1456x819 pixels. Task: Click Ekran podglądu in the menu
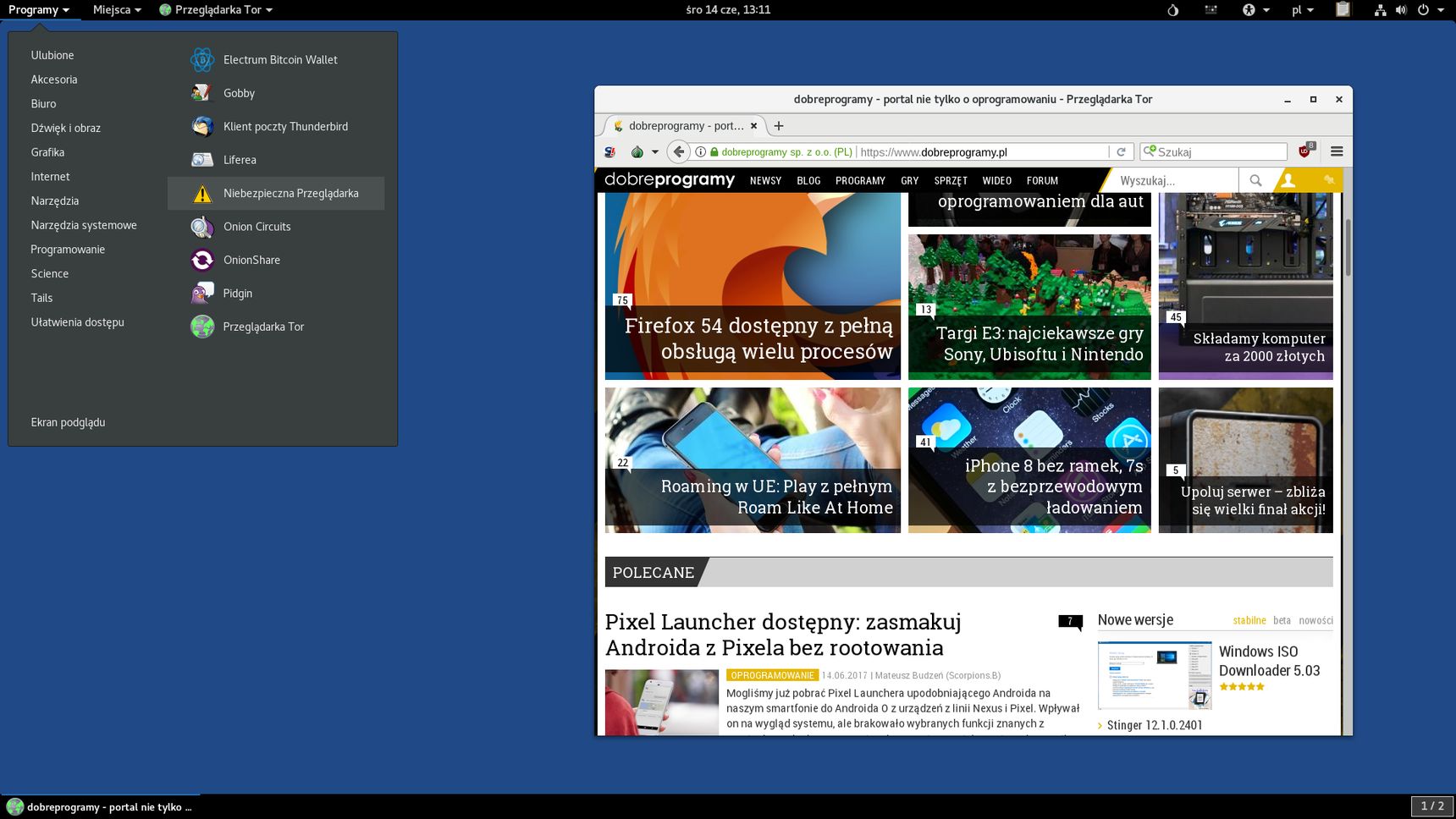tap(69, 422)
